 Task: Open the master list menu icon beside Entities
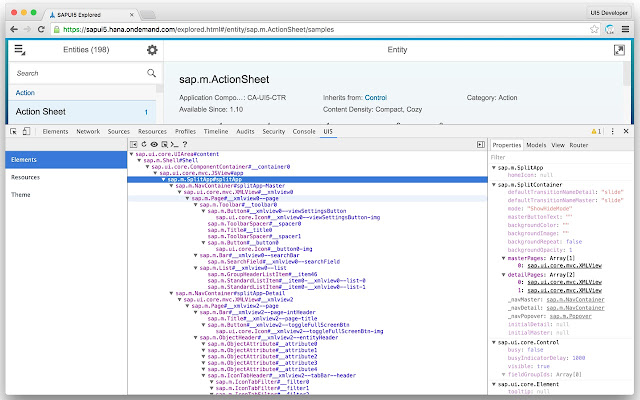(x=20, y=50)
